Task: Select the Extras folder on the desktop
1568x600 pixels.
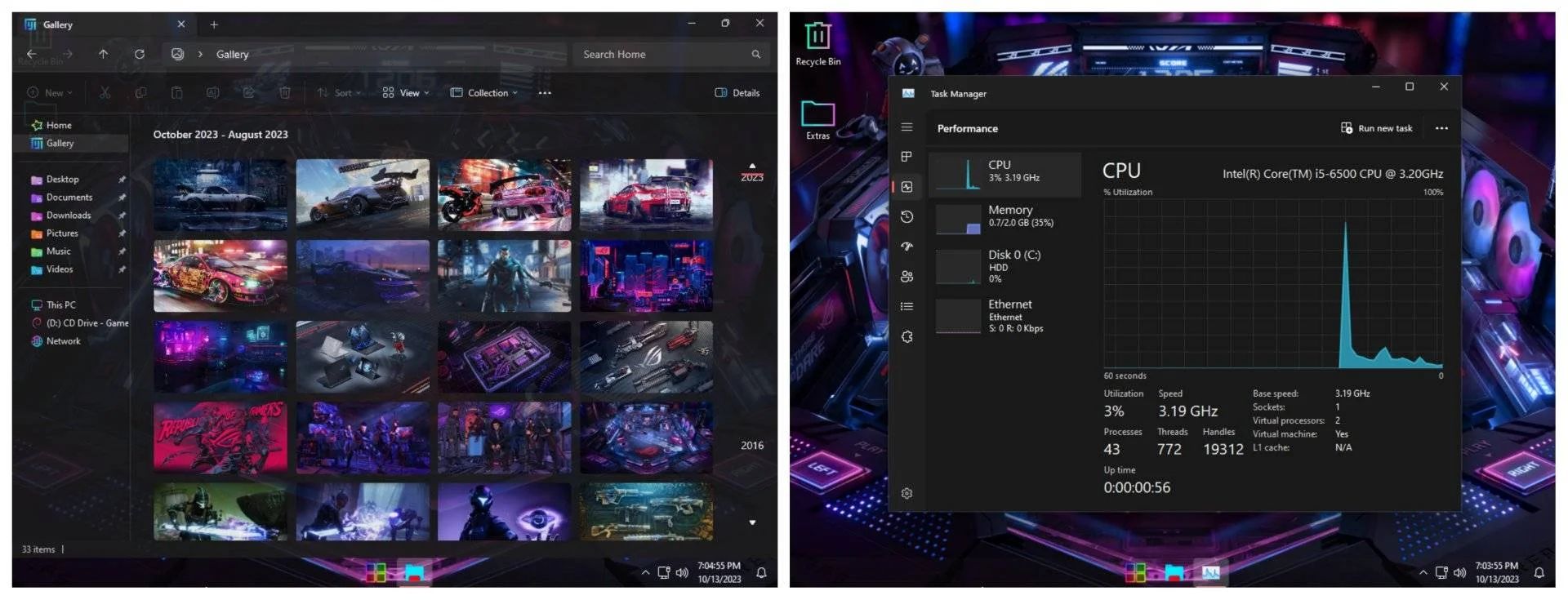Action: point(817,120)
